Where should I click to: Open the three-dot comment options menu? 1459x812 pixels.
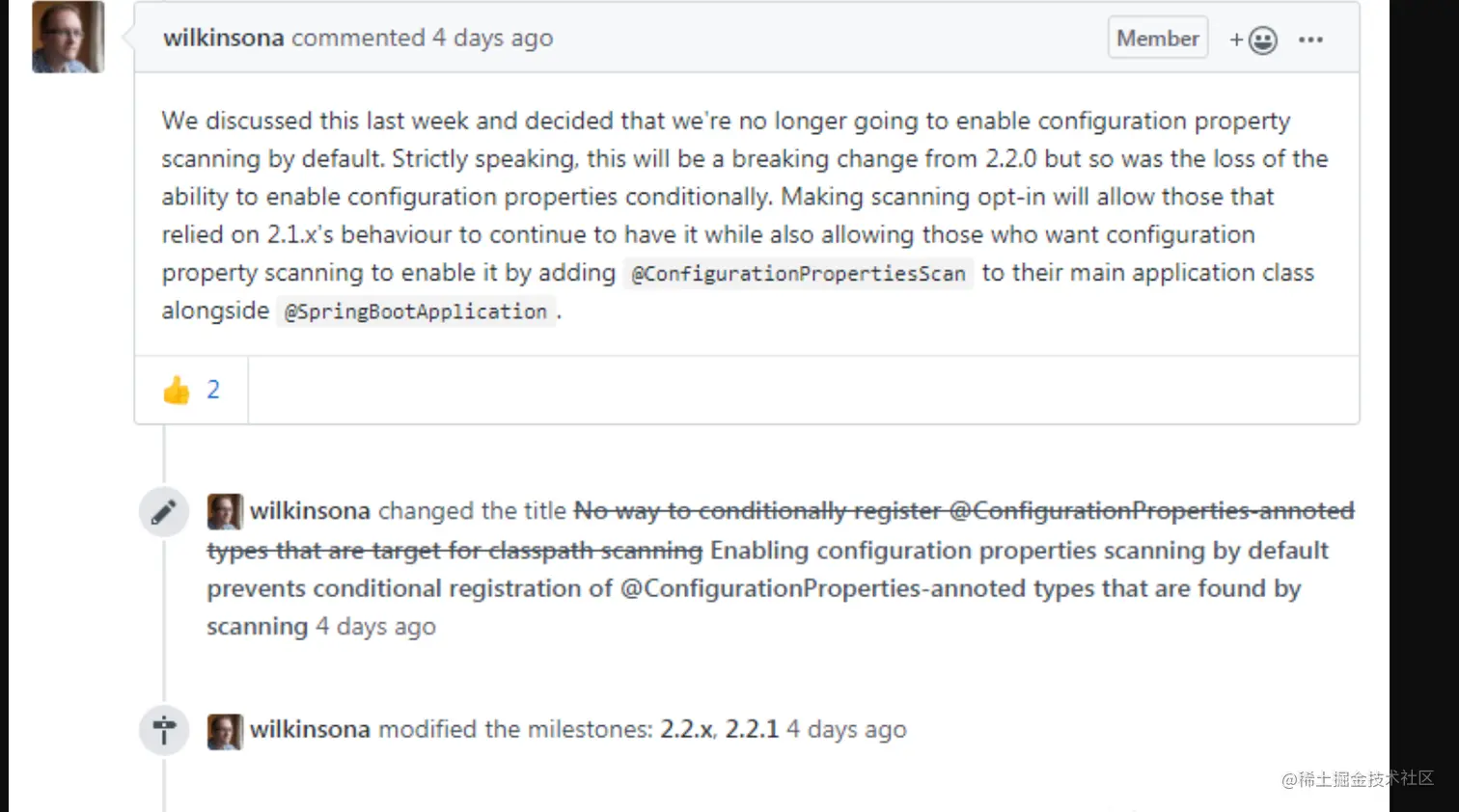(x=1310, y=40)
